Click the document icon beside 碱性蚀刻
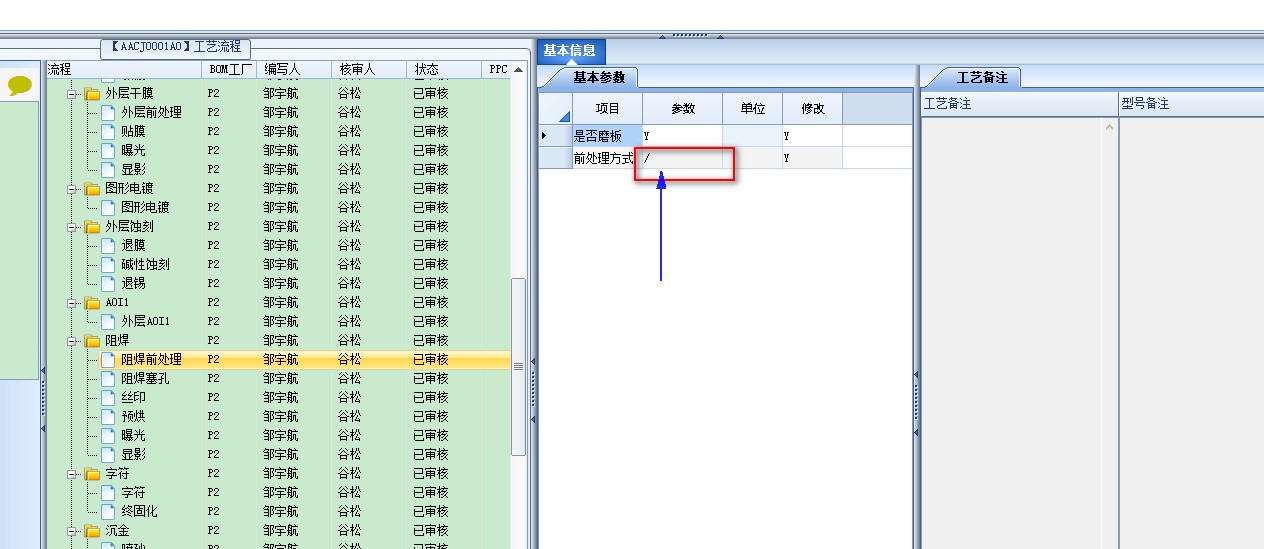The image size is (1264, 549). 108,264
